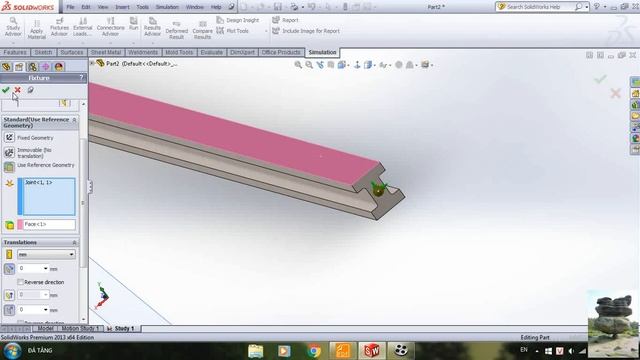Click the Report button

(285, 20)
